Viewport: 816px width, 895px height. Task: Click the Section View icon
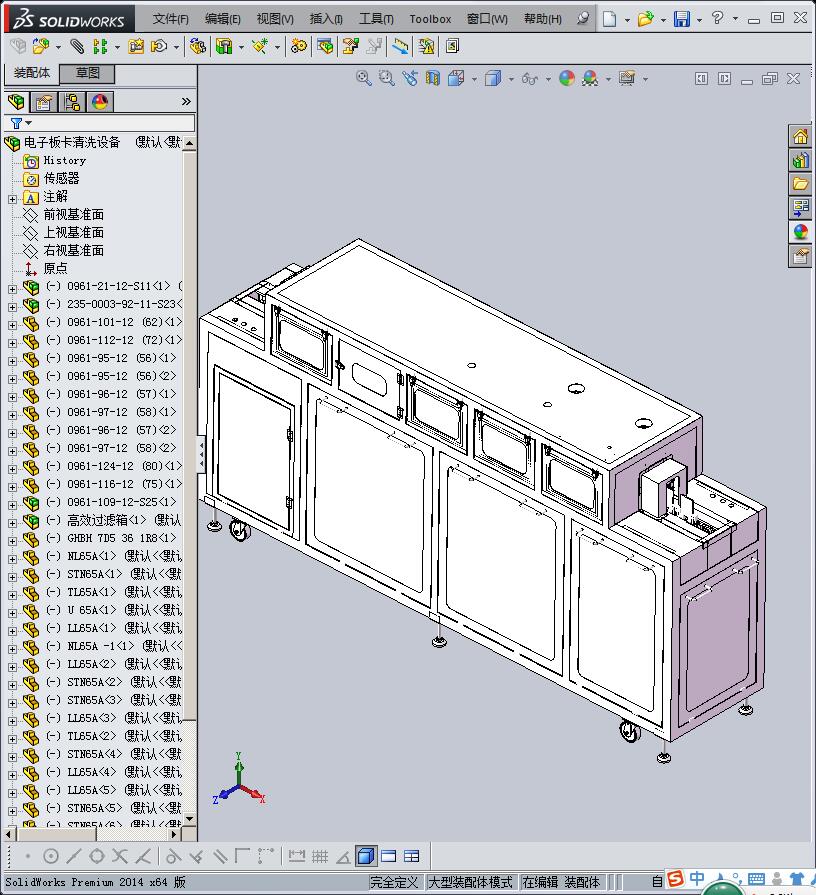pyautogui.click(x=433, y=78)
